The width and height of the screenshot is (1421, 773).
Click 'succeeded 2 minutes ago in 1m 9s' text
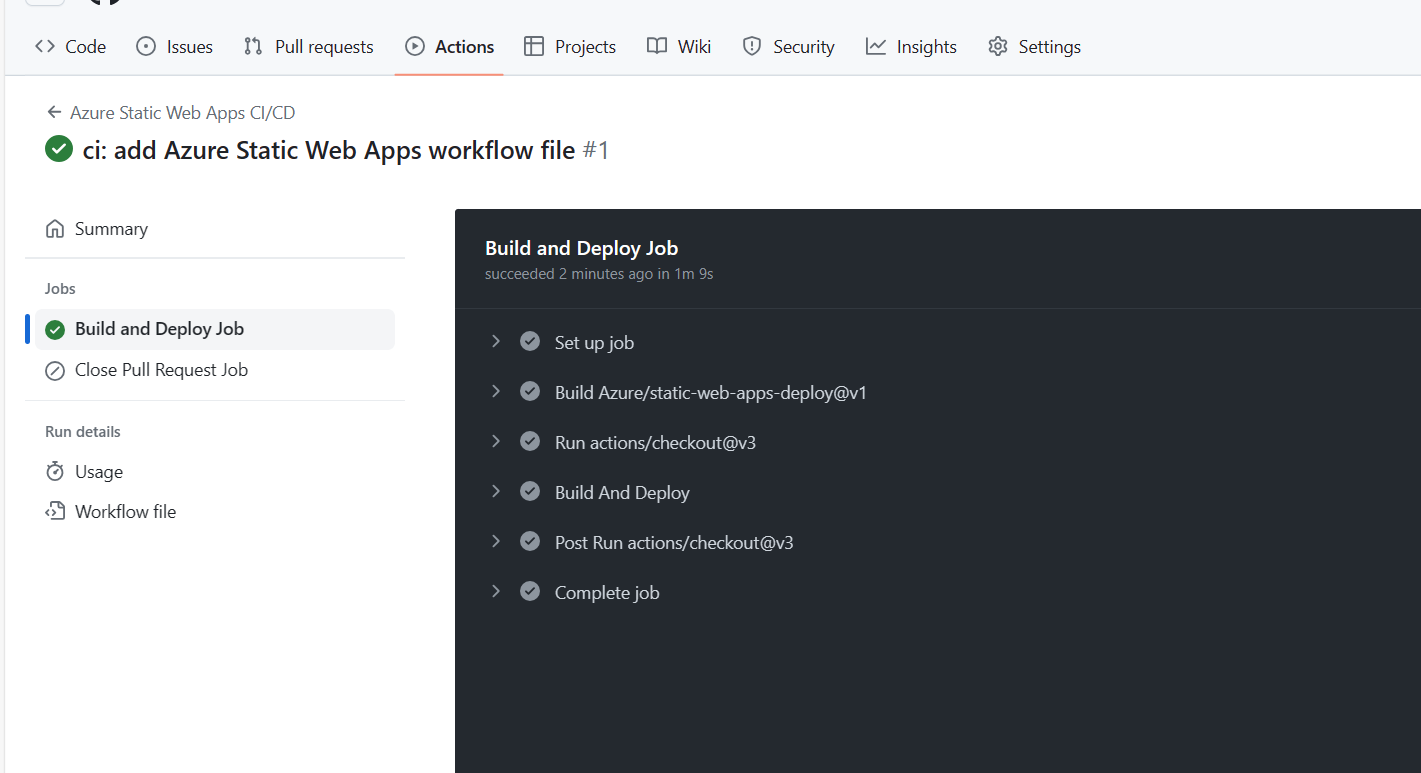[x=599, y=274]
